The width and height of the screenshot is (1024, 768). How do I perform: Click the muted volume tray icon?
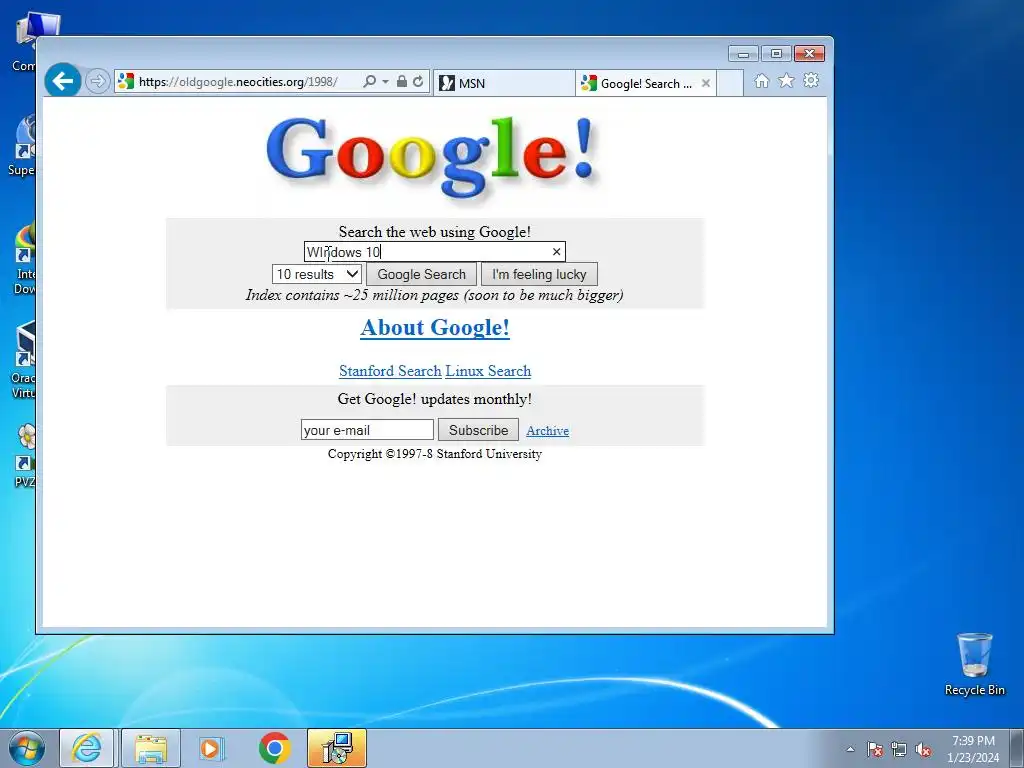pyautogui.click(x=923, y=749)
